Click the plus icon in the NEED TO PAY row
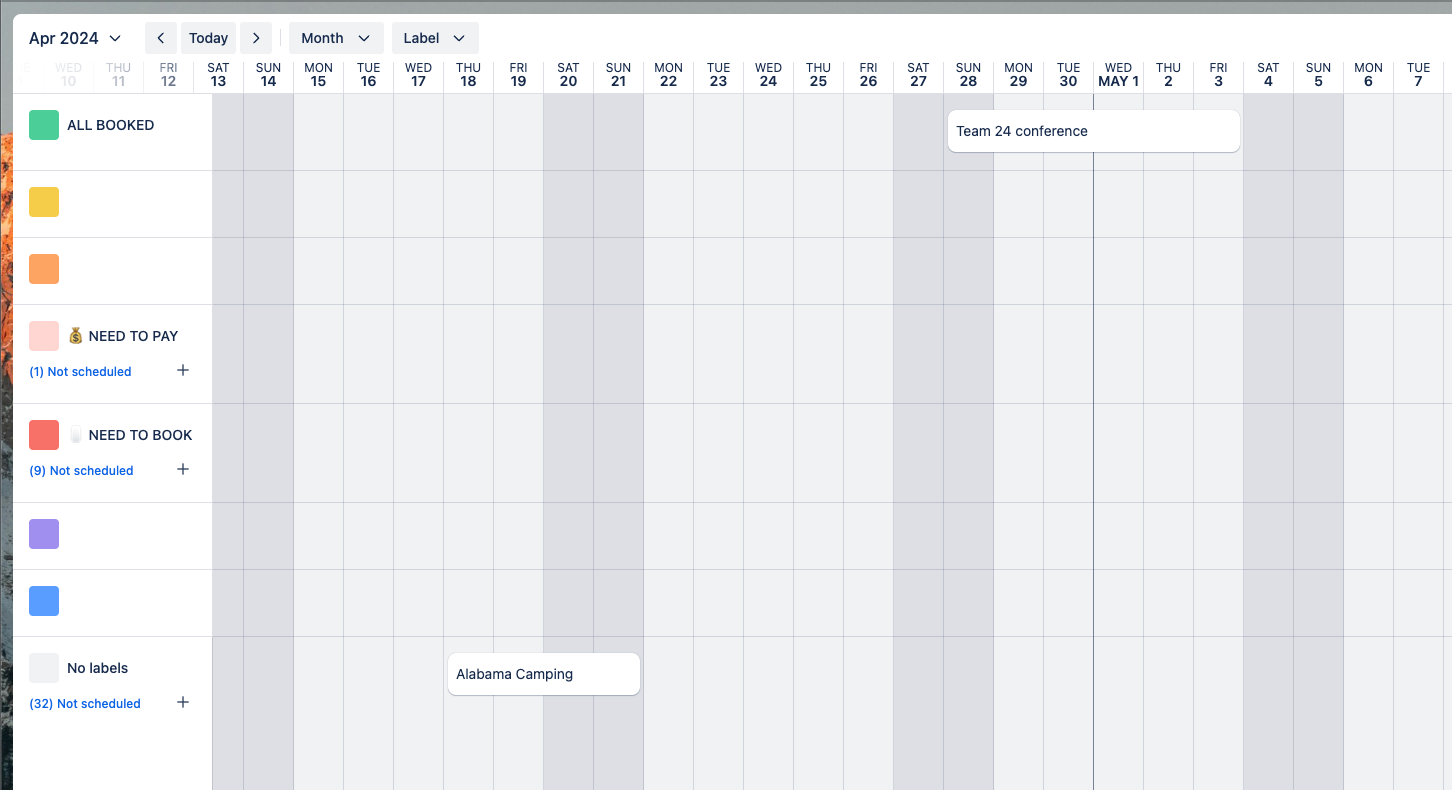 pyautogui.click(x=183, y=370)
